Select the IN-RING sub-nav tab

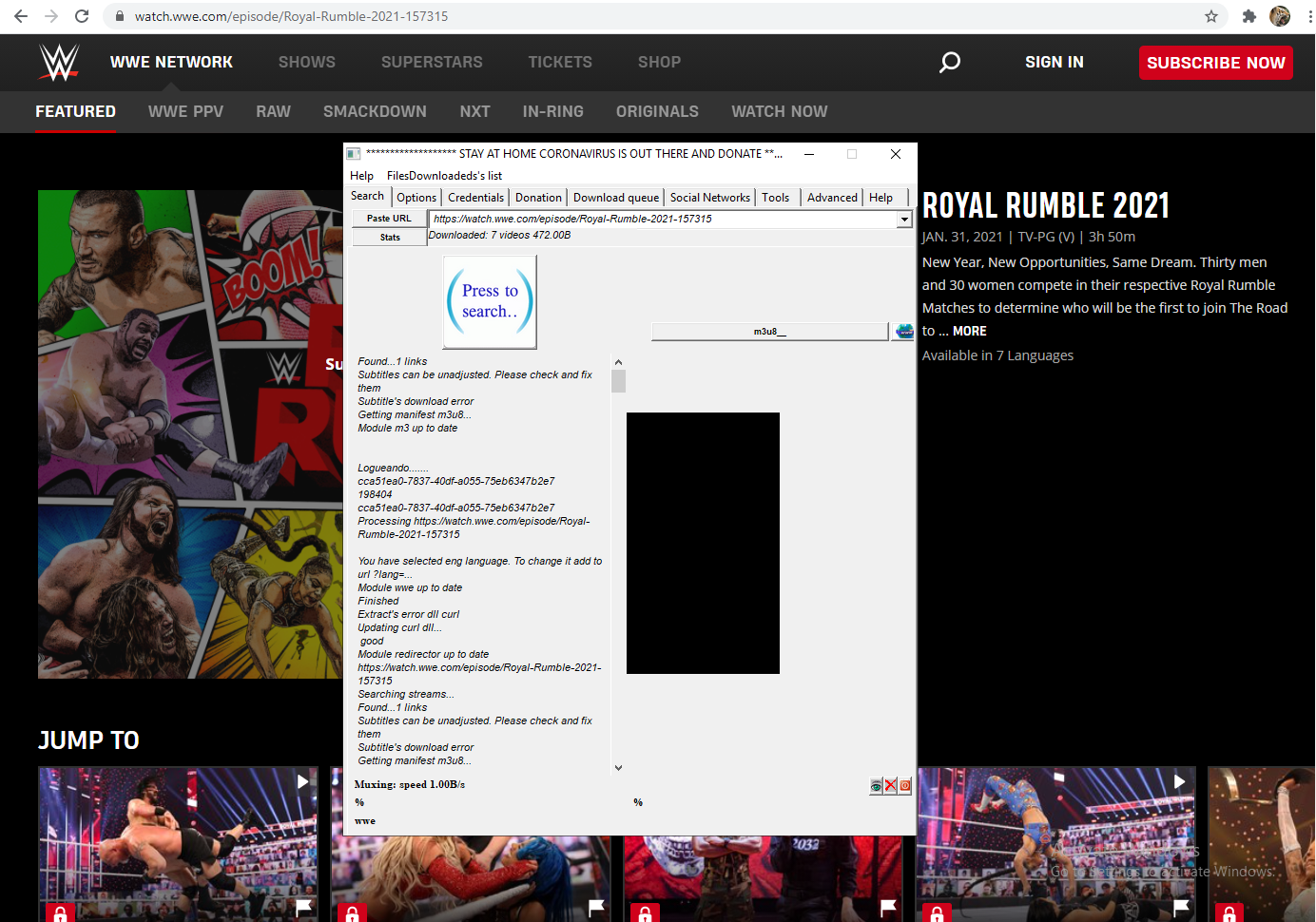pyautogui.click(x=552, y=111)
